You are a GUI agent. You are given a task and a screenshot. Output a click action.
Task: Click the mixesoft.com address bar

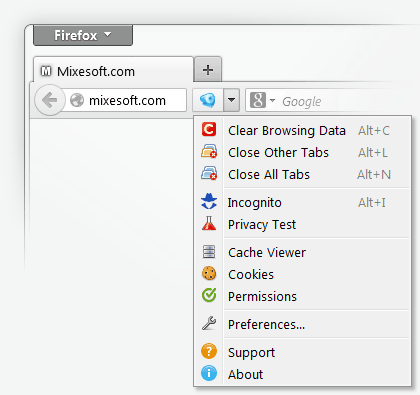[126, 100]
